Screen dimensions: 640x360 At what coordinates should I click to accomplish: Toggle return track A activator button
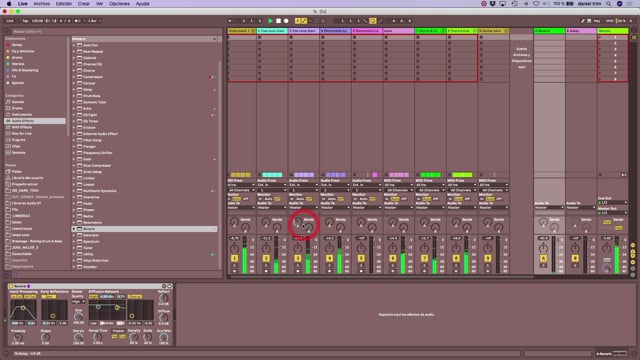point(543,258)
